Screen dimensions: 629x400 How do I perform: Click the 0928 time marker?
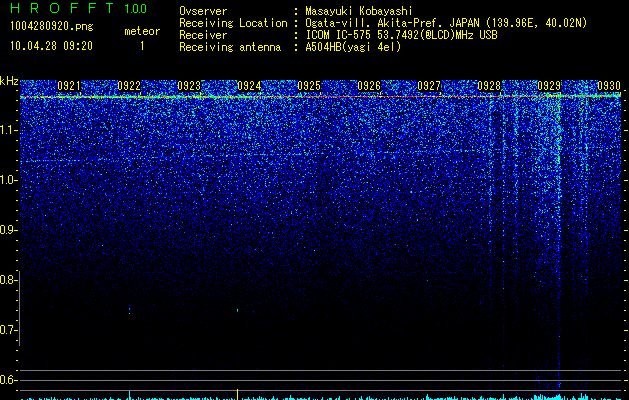click(x=489, y=86)
